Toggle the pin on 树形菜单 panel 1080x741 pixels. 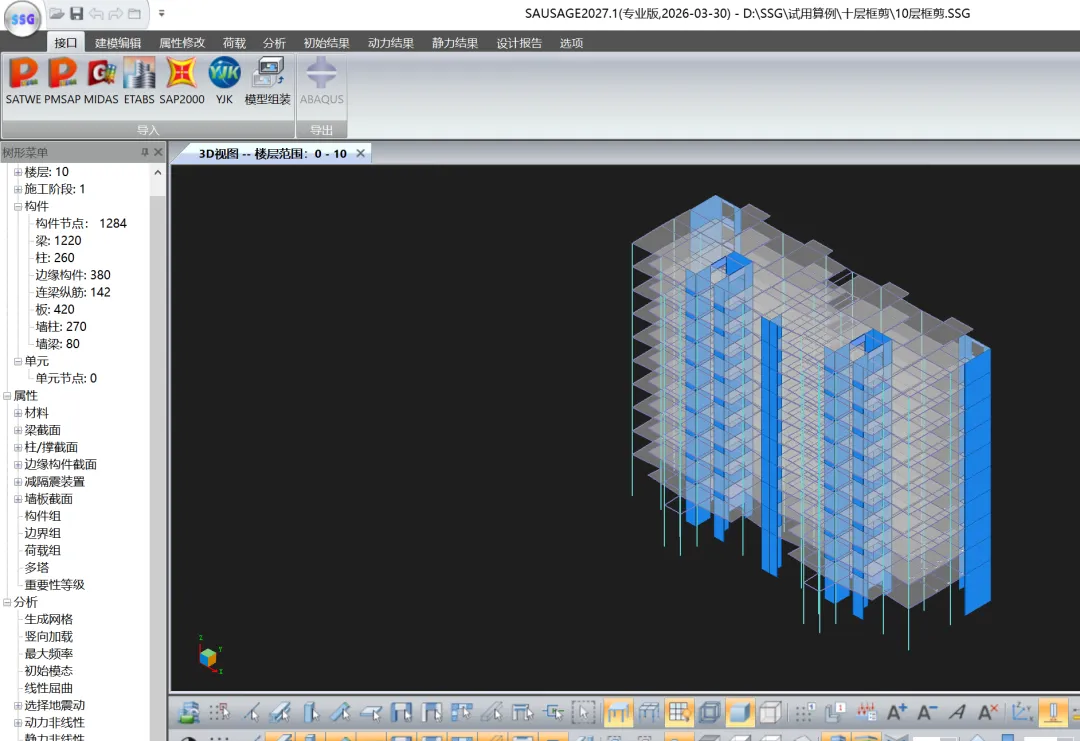pos(144,153)
